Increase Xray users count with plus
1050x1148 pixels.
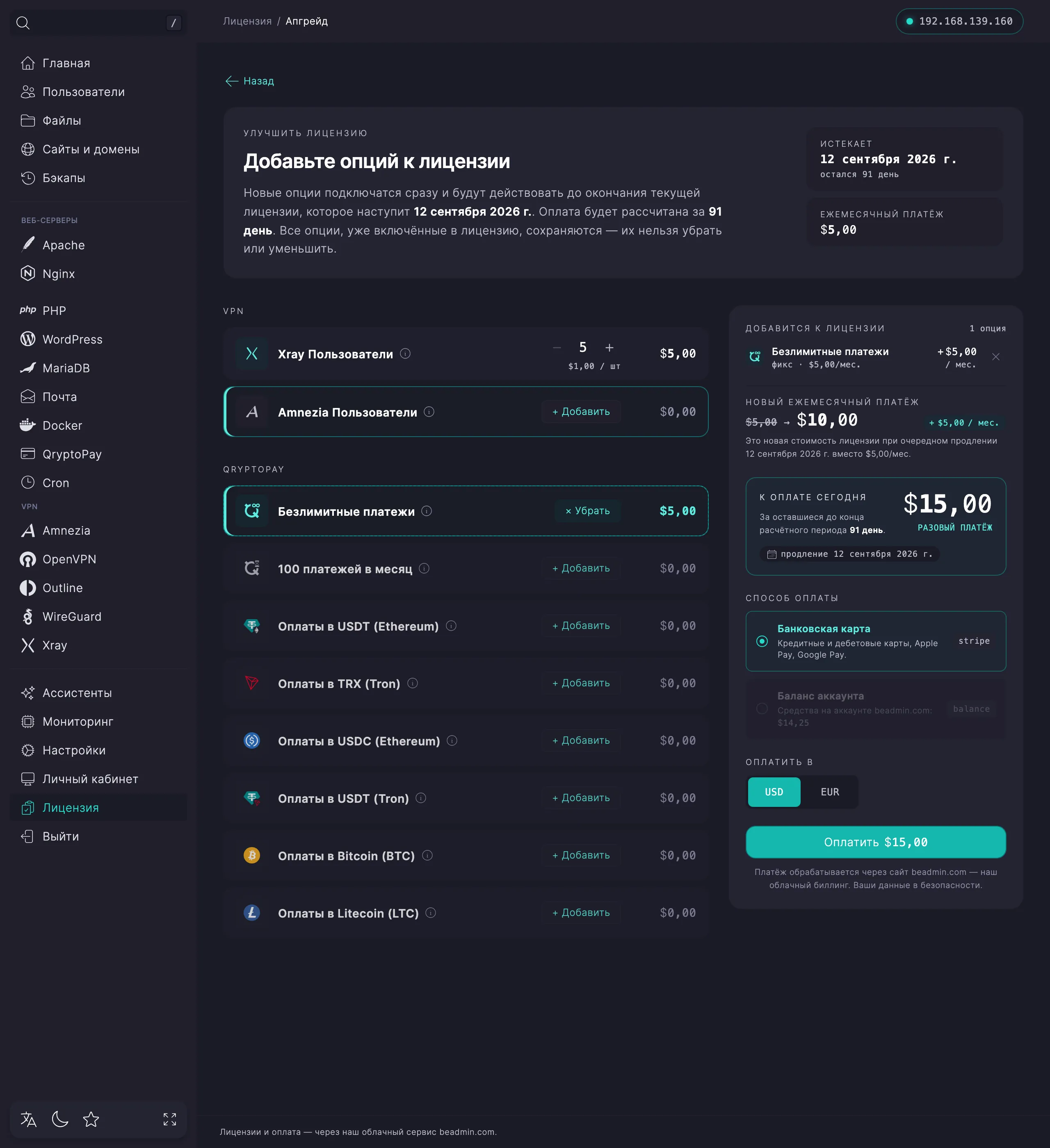(609, 347)
